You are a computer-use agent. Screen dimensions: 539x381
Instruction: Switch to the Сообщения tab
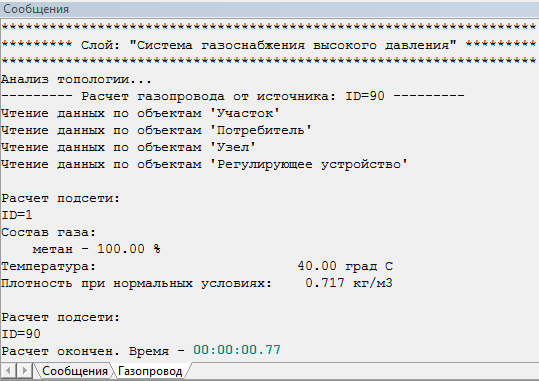[75, 371]
